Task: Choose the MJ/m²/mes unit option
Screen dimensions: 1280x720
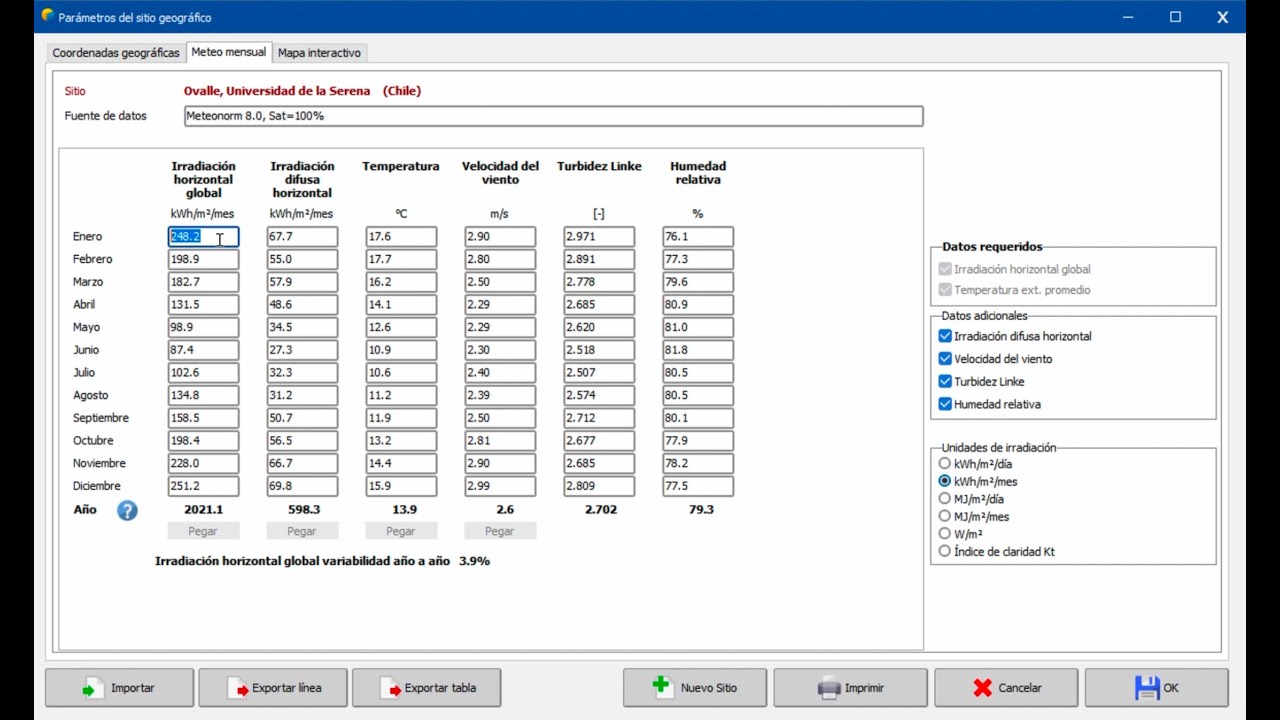Action: [945, 516]
